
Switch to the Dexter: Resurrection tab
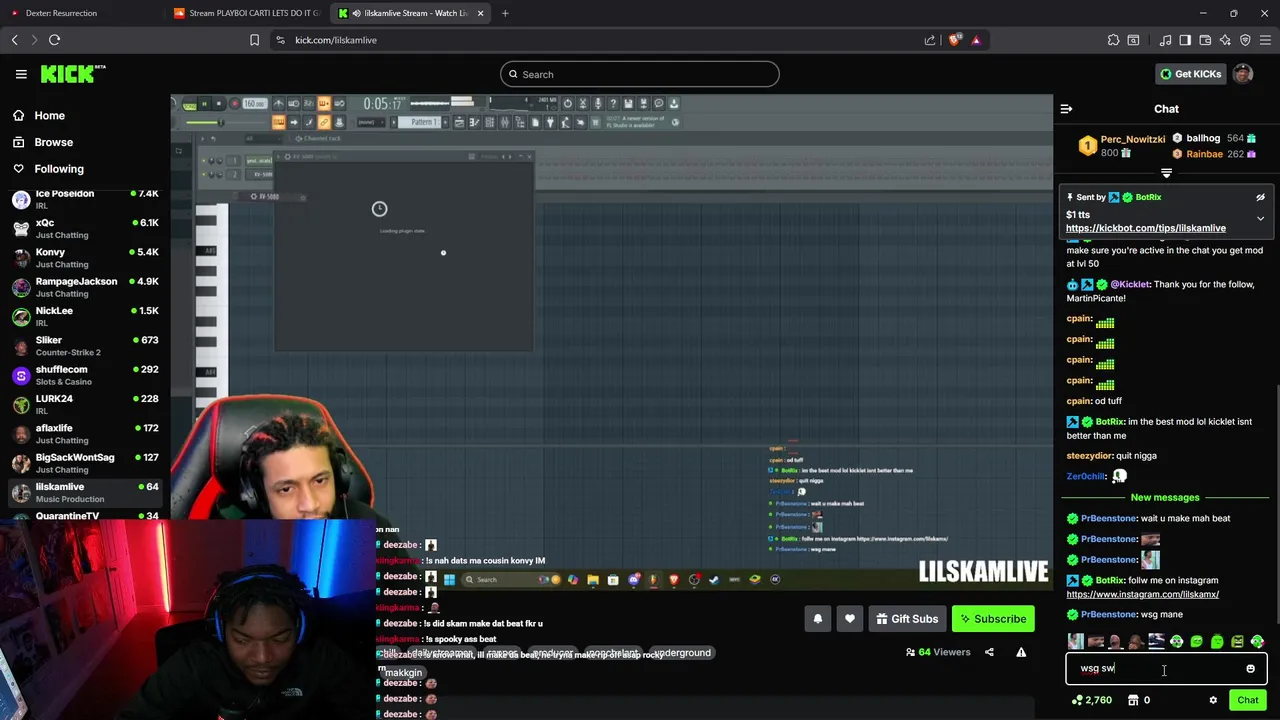(80, 13)
